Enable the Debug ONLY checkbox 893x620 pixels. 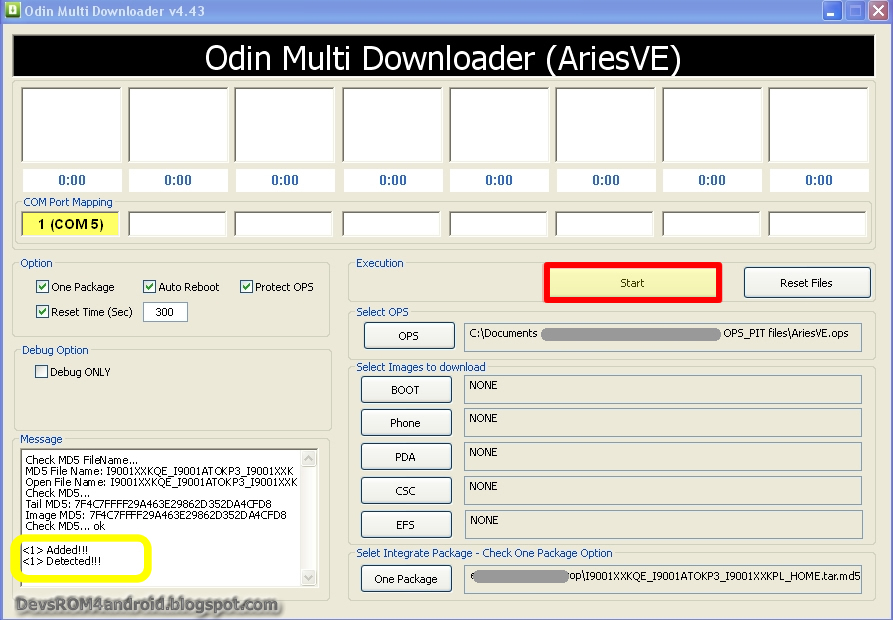(x=41, y=372)
